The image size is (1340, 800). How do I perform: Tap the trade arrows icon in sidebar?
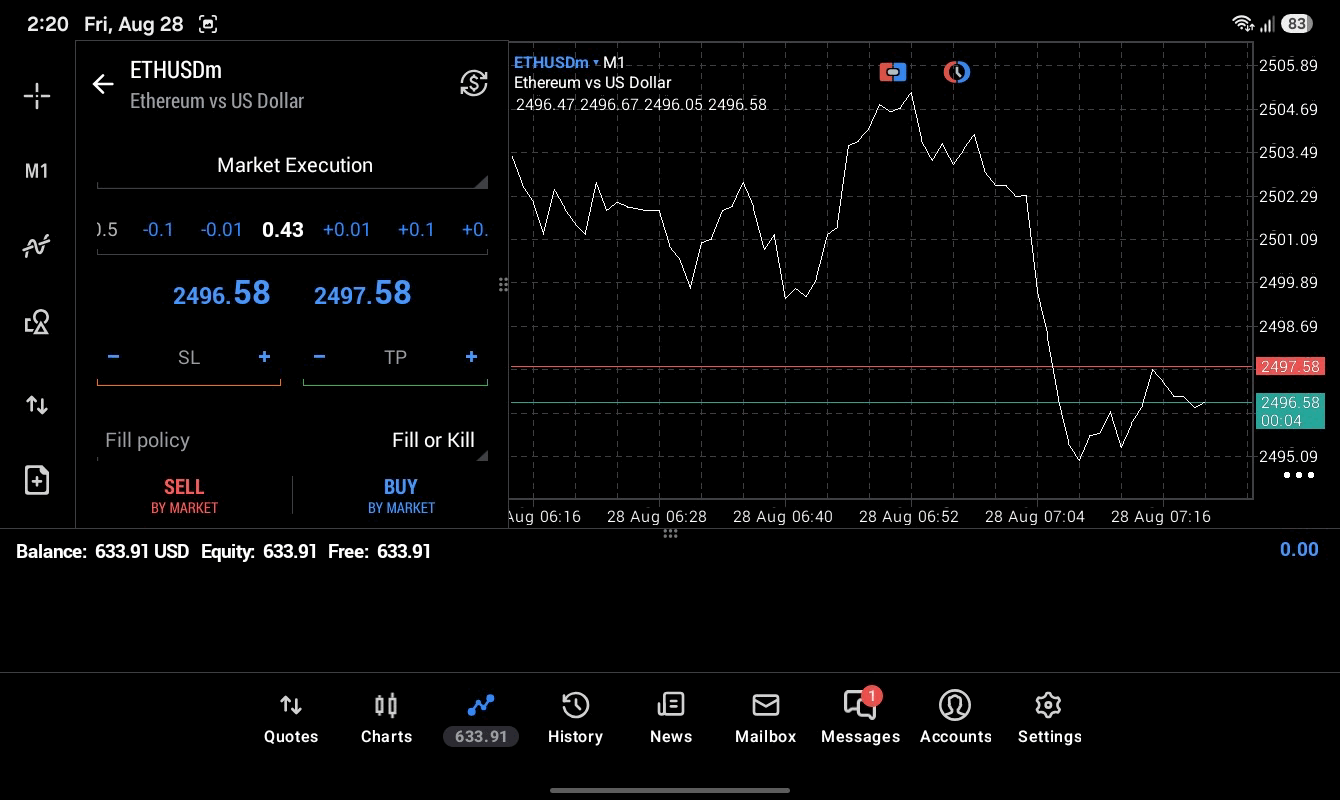(37, 405)
